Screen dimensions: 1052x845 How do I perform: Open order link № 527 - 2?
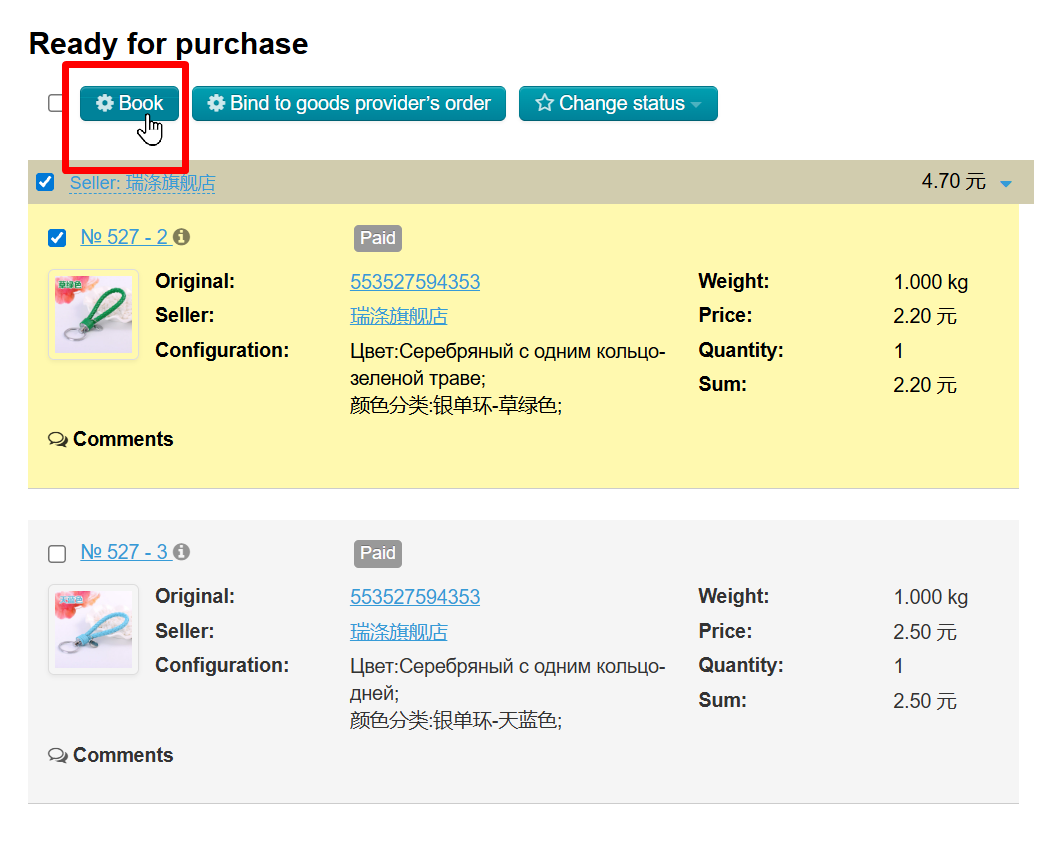[x=124, y=237]
